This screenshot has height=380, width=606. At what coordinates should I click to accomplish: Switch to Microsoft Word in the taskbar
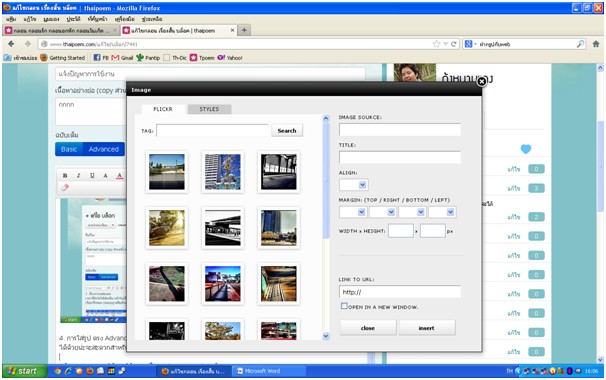click(269, 371)
